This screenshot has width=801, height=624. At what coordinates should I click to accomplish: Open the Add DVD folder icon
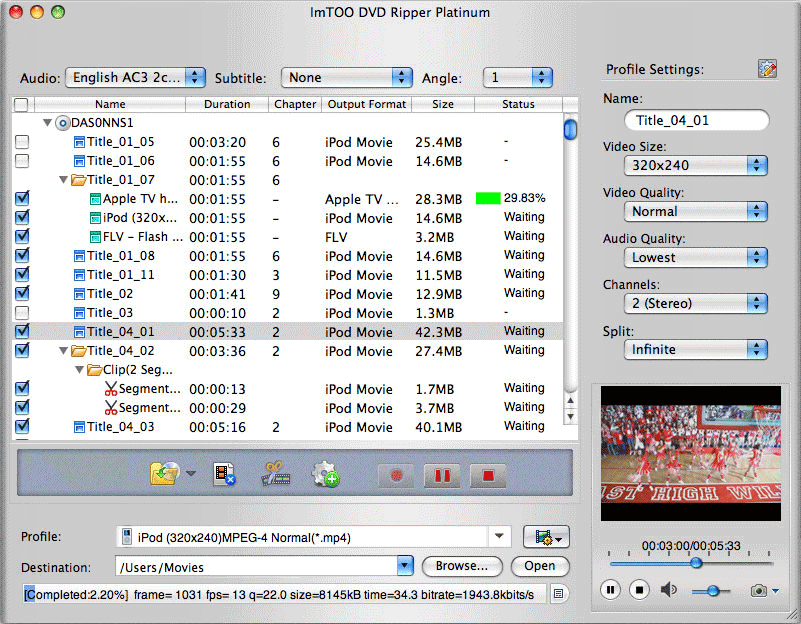pos(164,474)
